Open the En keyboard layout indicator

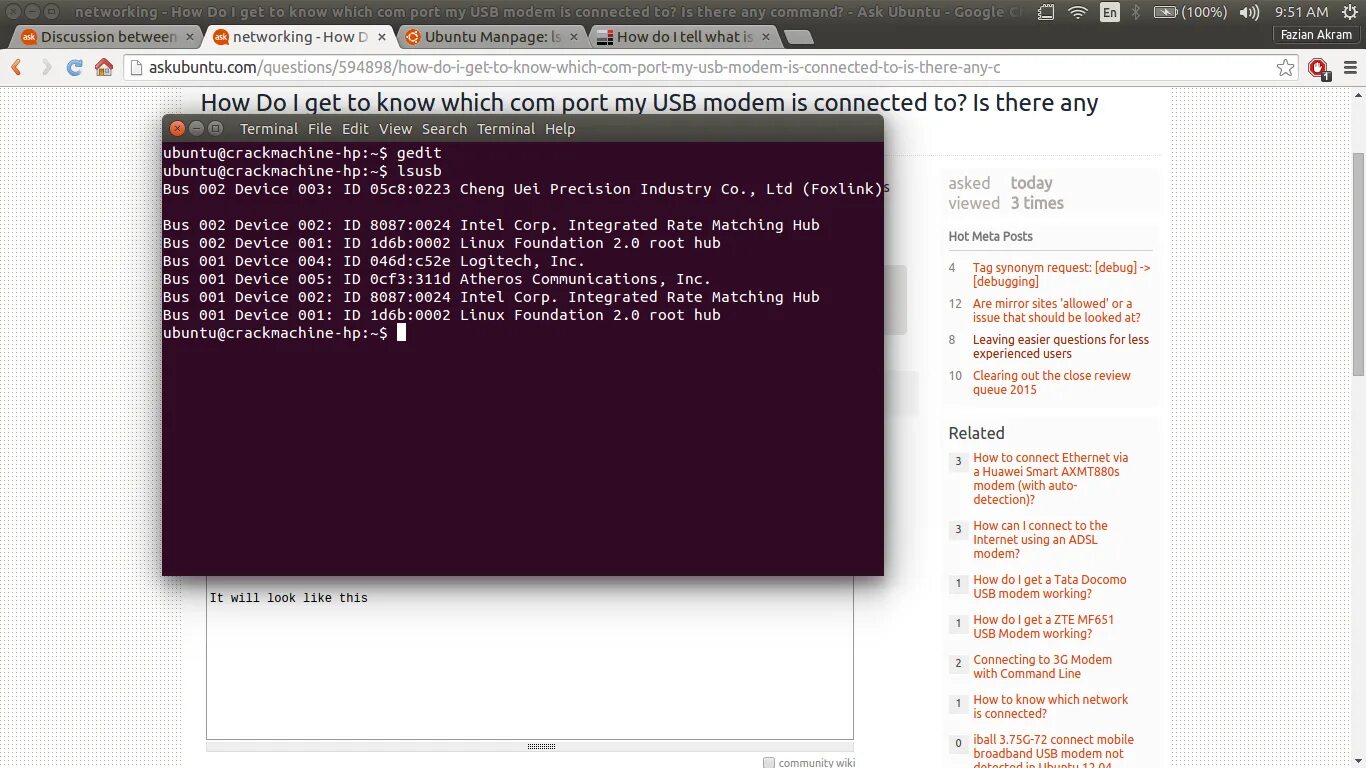coord(1110,12)
